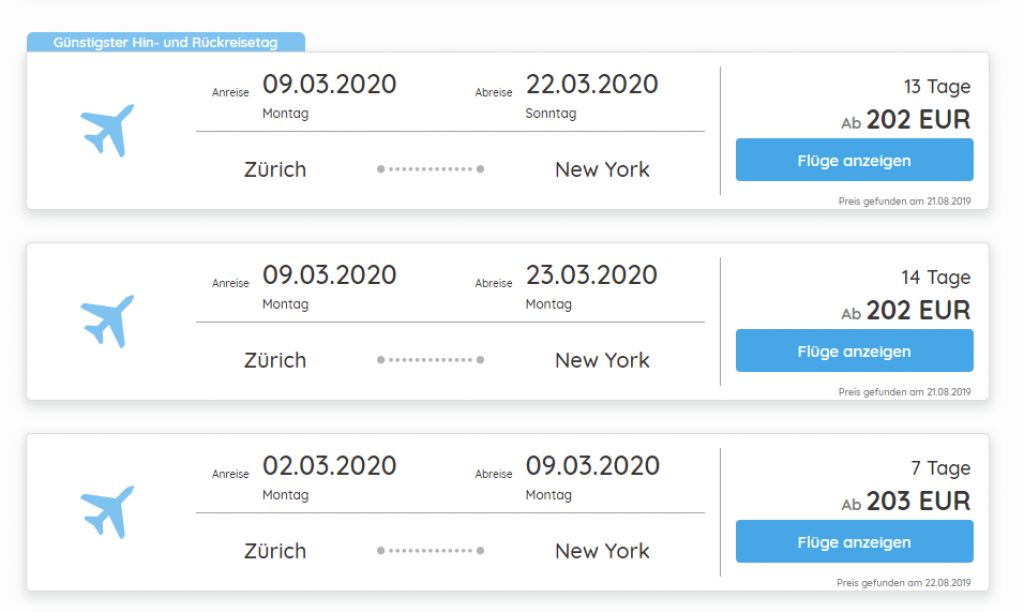Click the 'Ab 202 EUR' price for 13 Tage

tap(906, 121)
